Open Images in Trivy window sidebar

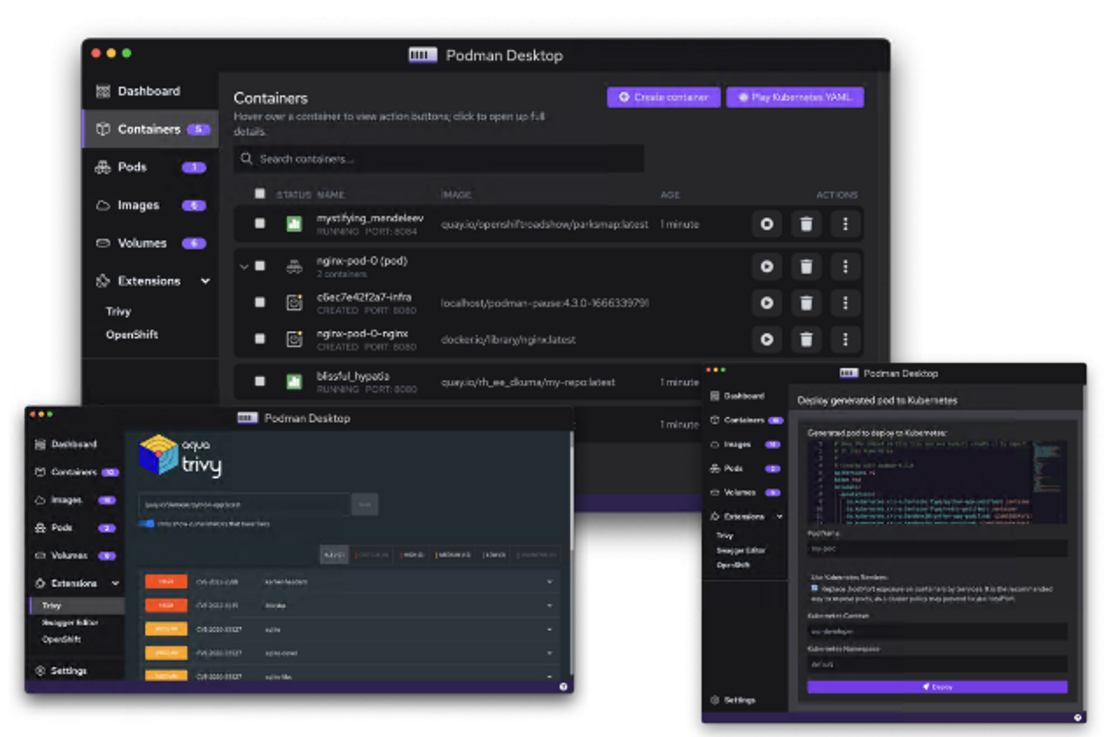pyautogui.click(x=76, y=500)
